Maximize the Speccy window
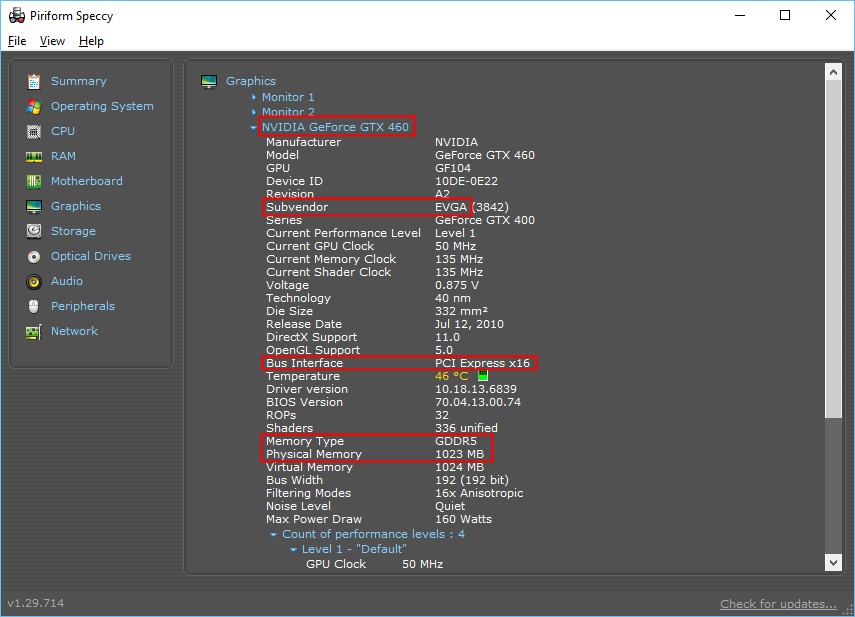This screenshot has height=617, width=855. (785, 15)
